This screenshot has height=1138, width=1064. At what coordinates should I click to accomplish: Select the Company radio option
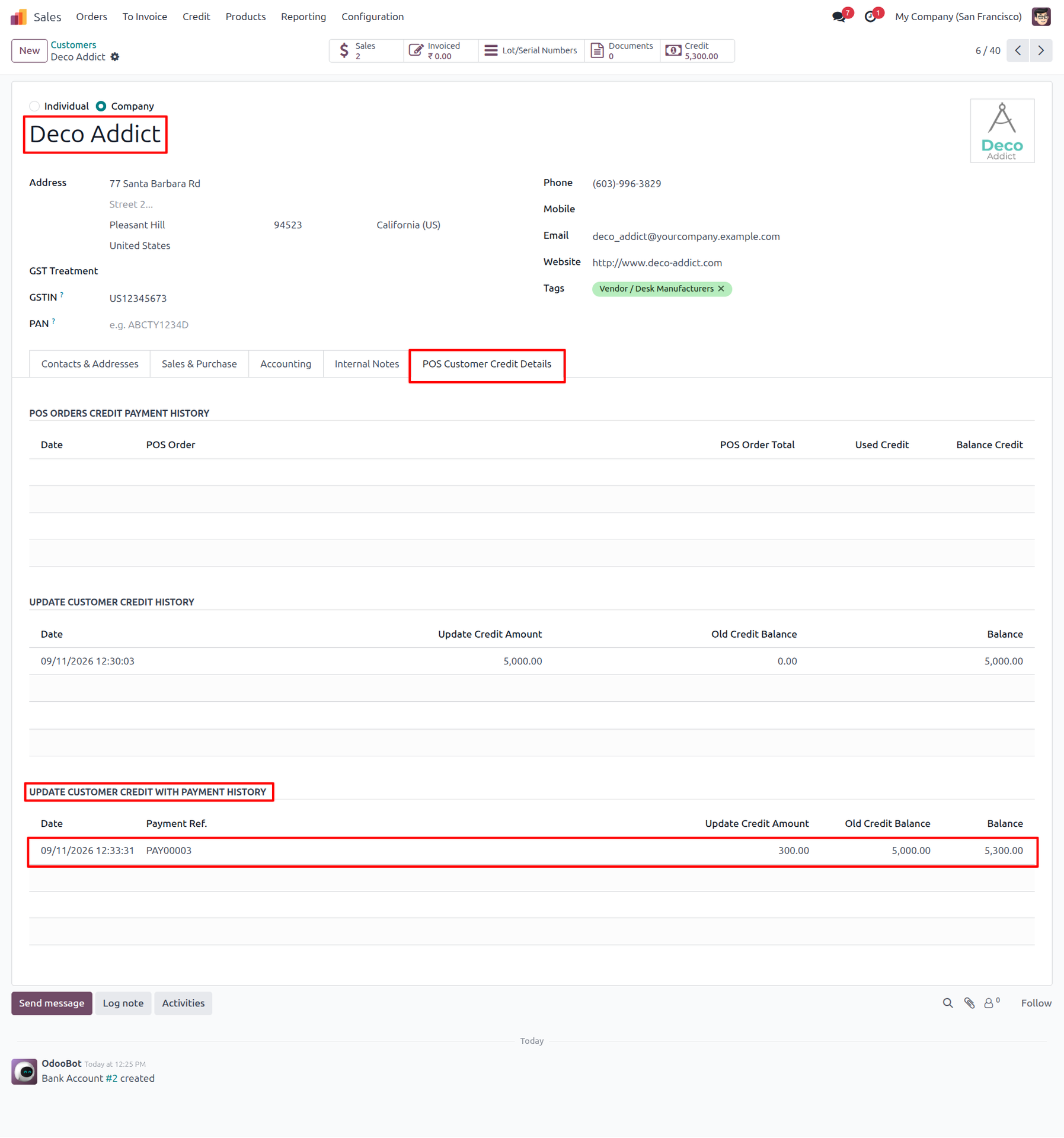[x=101, y=106]
